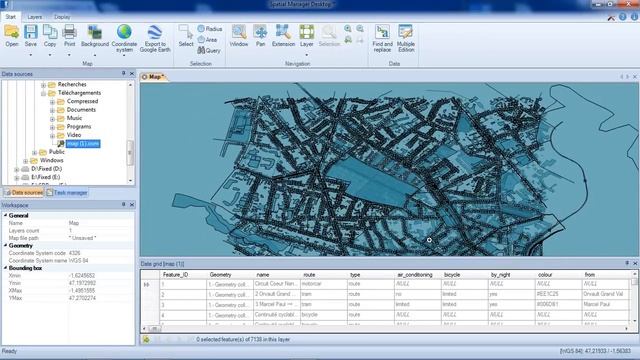The image size is (640, 360).
Task: Choose the Radius selection tool
Action: pyautogui.click(x=210, y=29)
